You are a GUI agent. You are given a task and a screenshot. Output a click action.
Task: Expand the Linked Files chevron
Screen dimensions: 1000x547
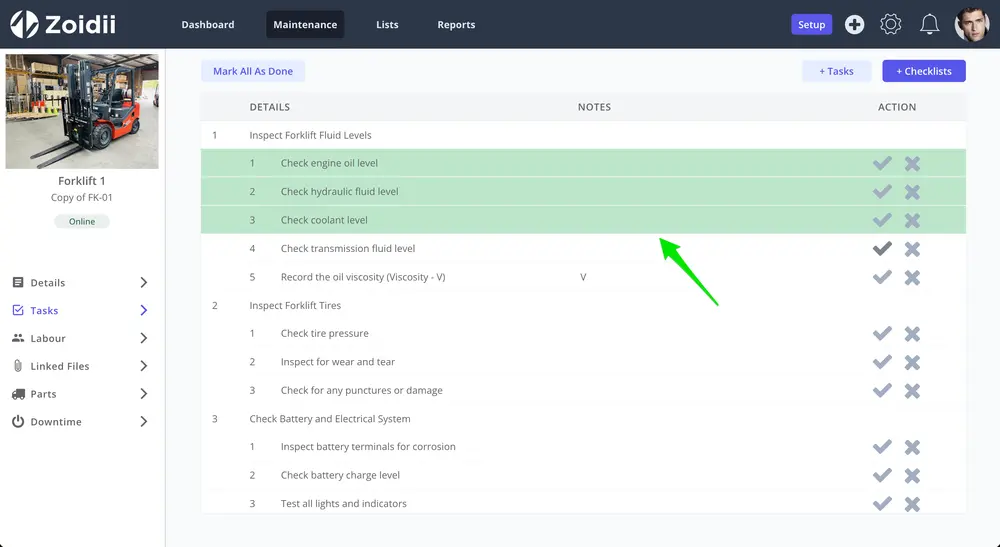(x=143, y=366)
